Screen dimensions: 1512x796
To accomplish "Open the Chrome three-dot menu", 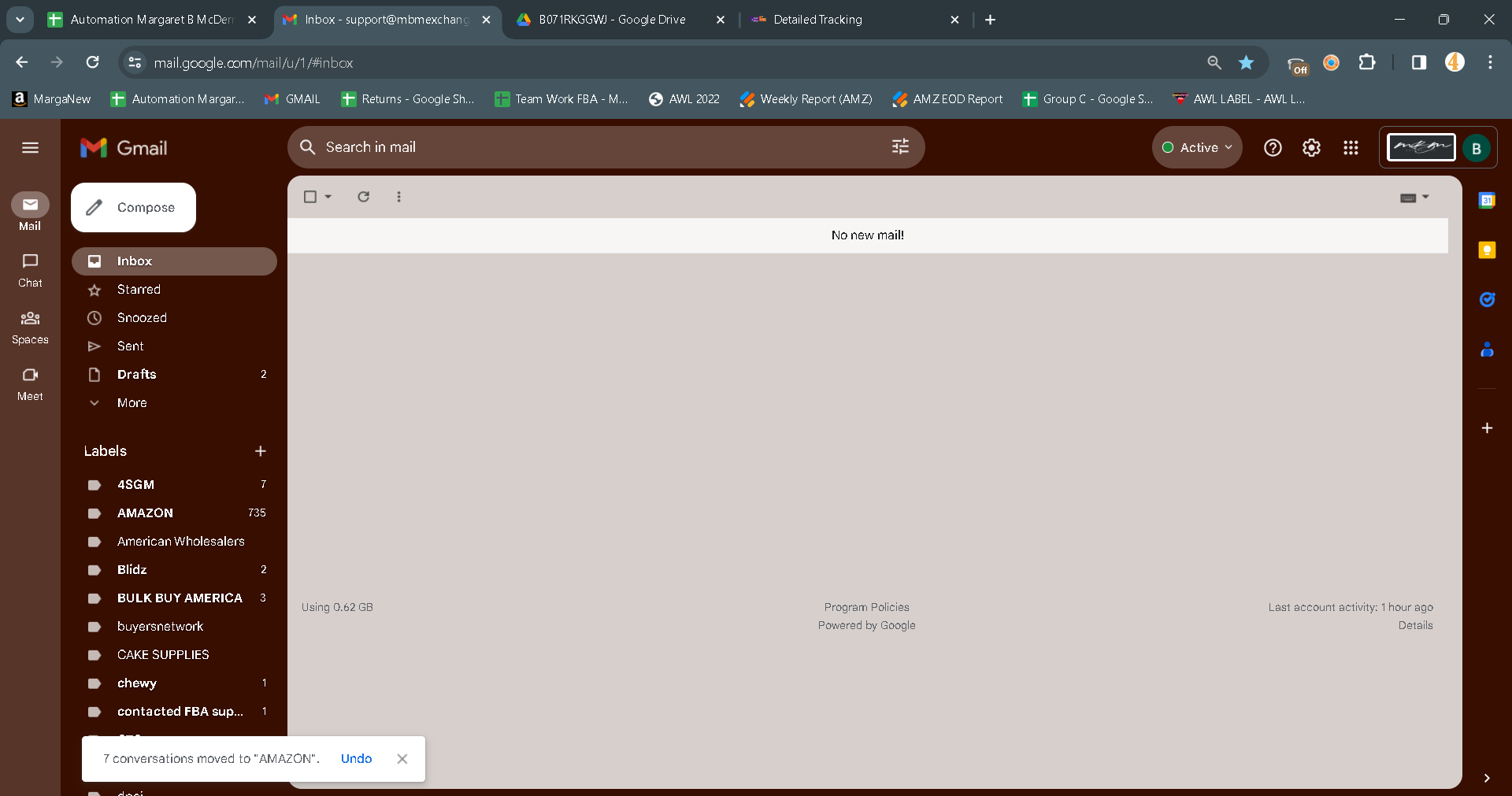I will click(x=1490, y=62).
